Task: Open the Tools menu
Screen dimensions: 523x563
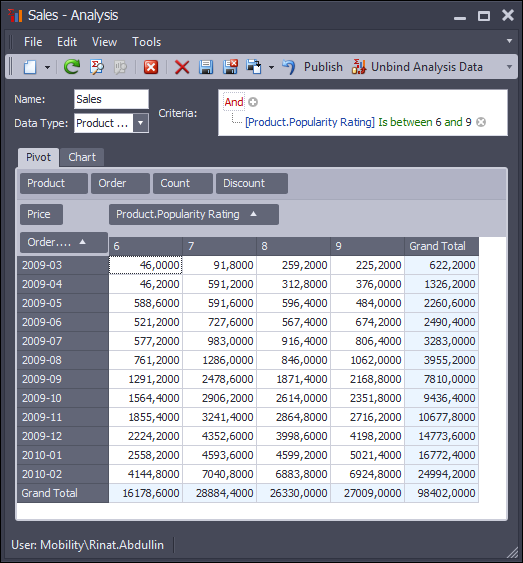Action: click(146, 42)
